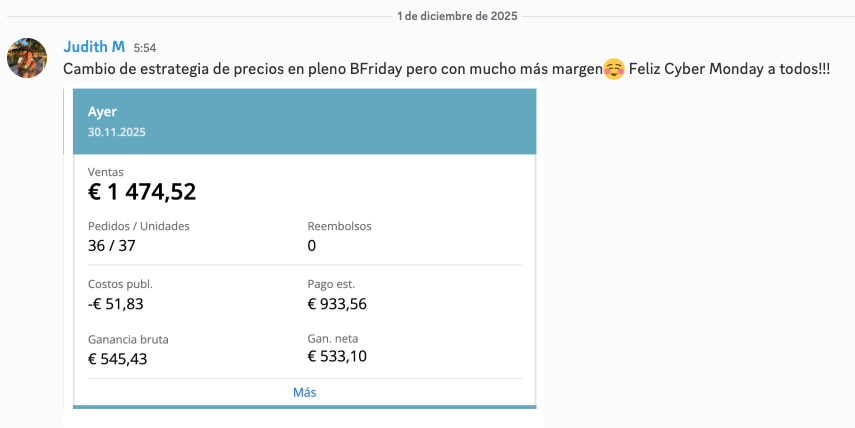Click the Costos publ. amount -€ 51,83
Viewport: 855px width, 428px height.
coord(116,303)
